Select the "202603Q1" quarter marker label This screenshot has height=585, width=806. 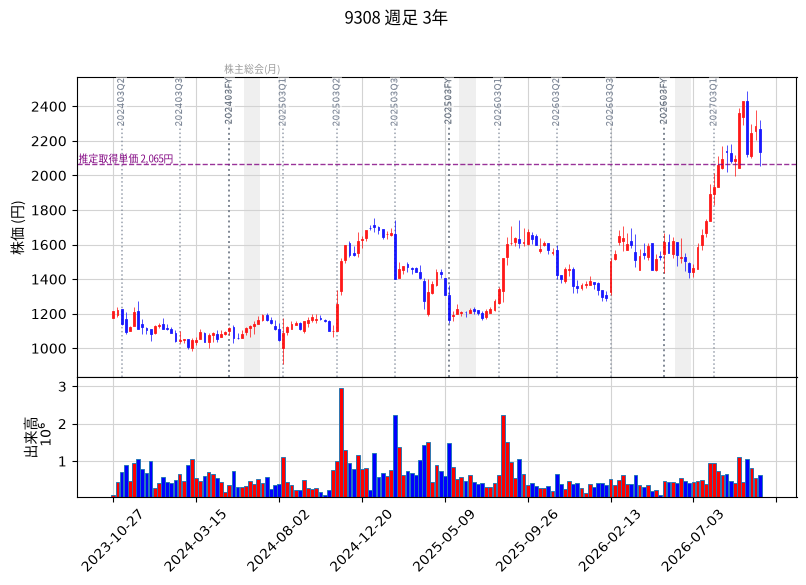(498, 102)
